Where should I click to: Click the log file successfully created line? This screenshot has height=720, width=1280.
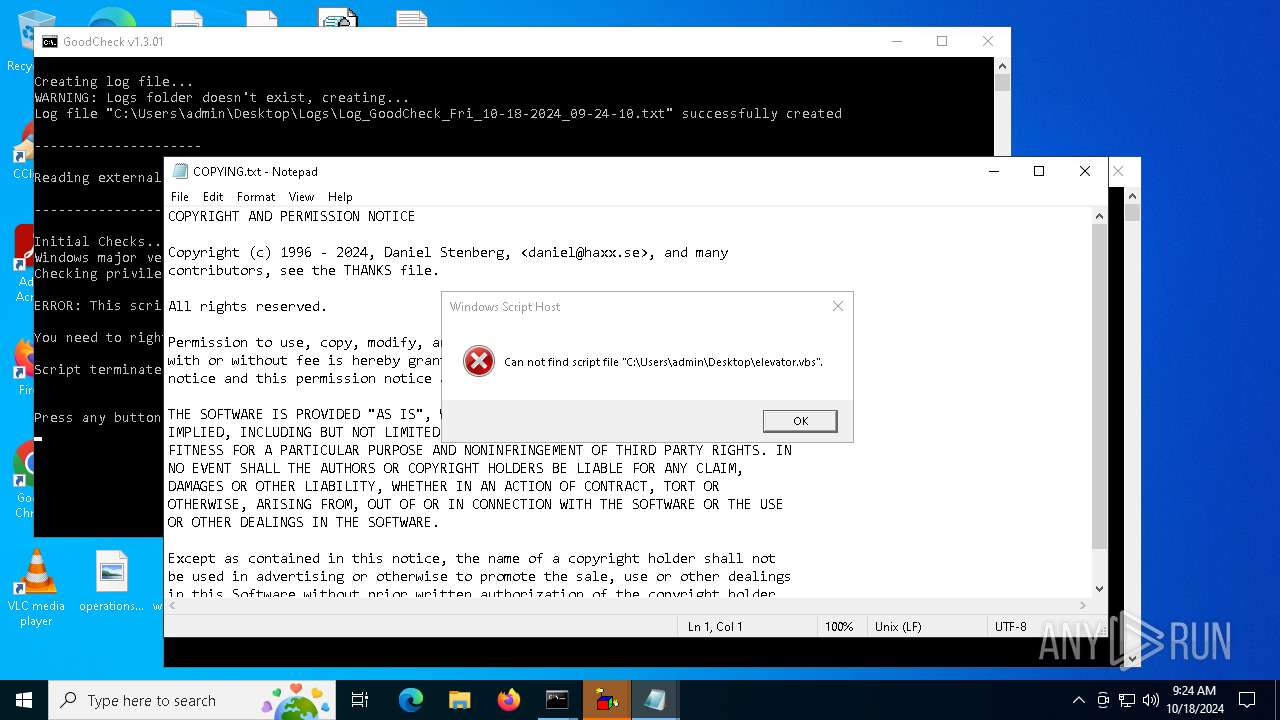[438, 113]
